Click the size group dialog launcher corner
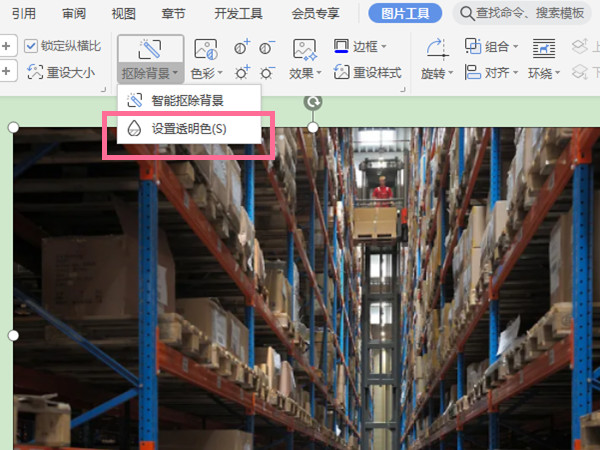This screenshot has width=600, height=450. (103, 90)
